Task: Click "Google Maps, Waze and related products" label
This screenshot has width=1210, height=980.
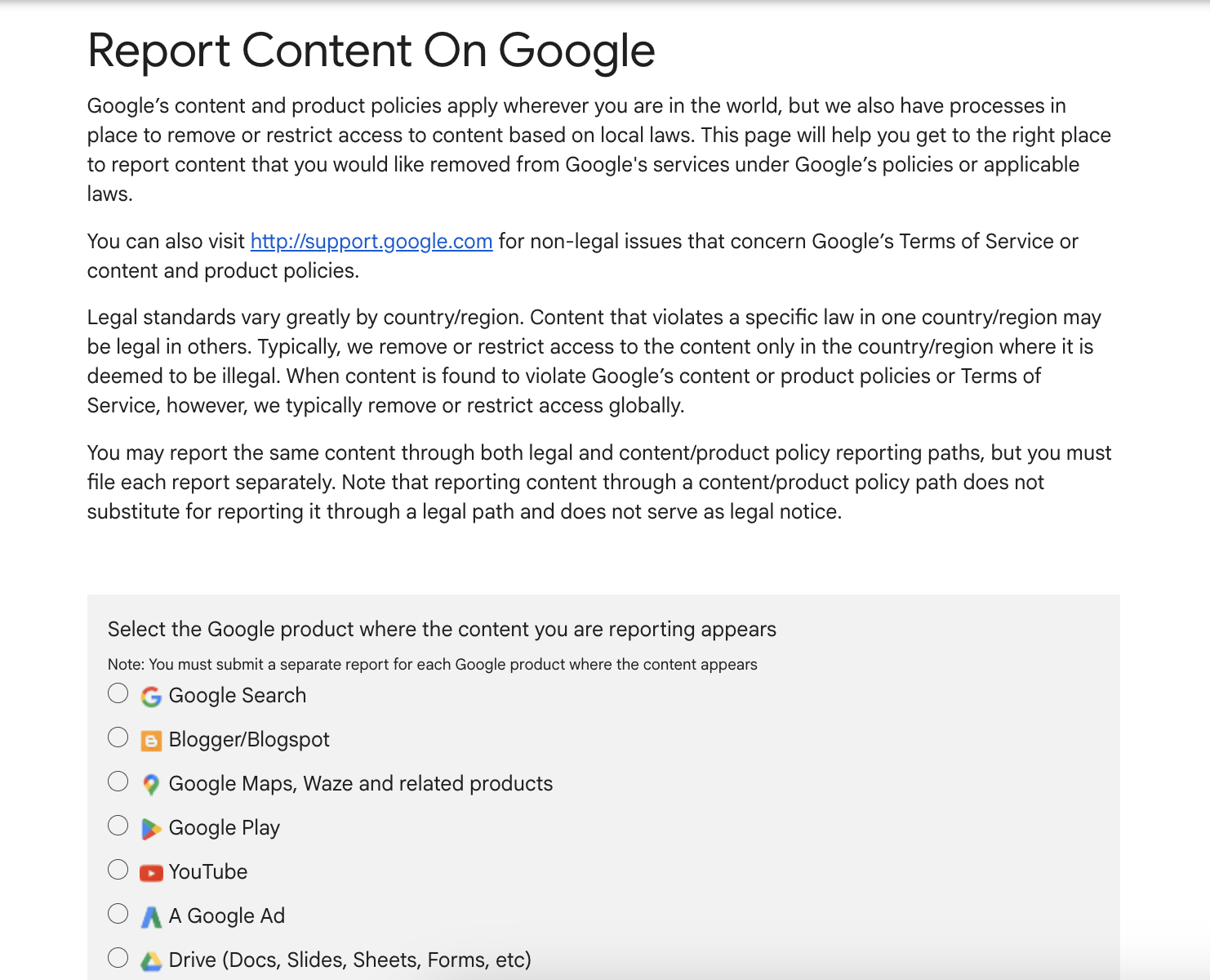Action: [x=361, y=783]
